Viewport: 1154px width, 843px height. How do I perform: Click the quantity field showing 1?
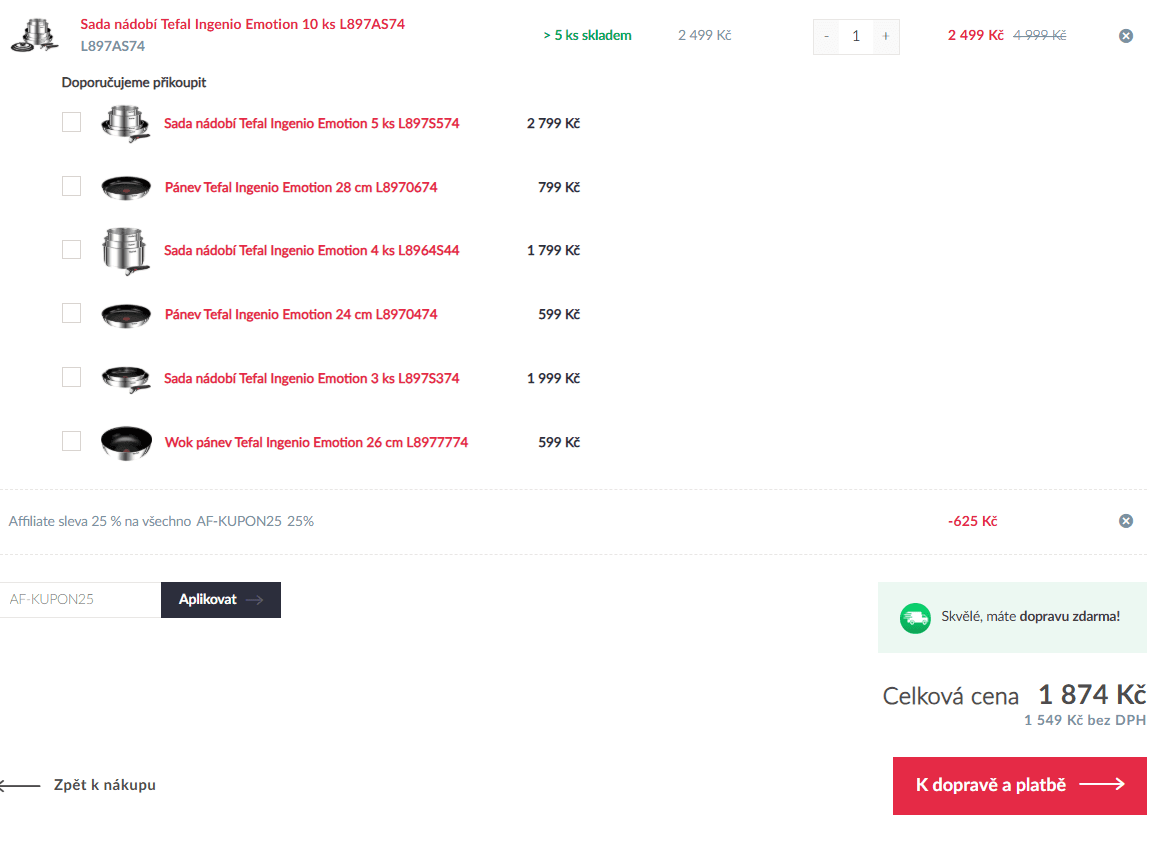coord(856,36)
